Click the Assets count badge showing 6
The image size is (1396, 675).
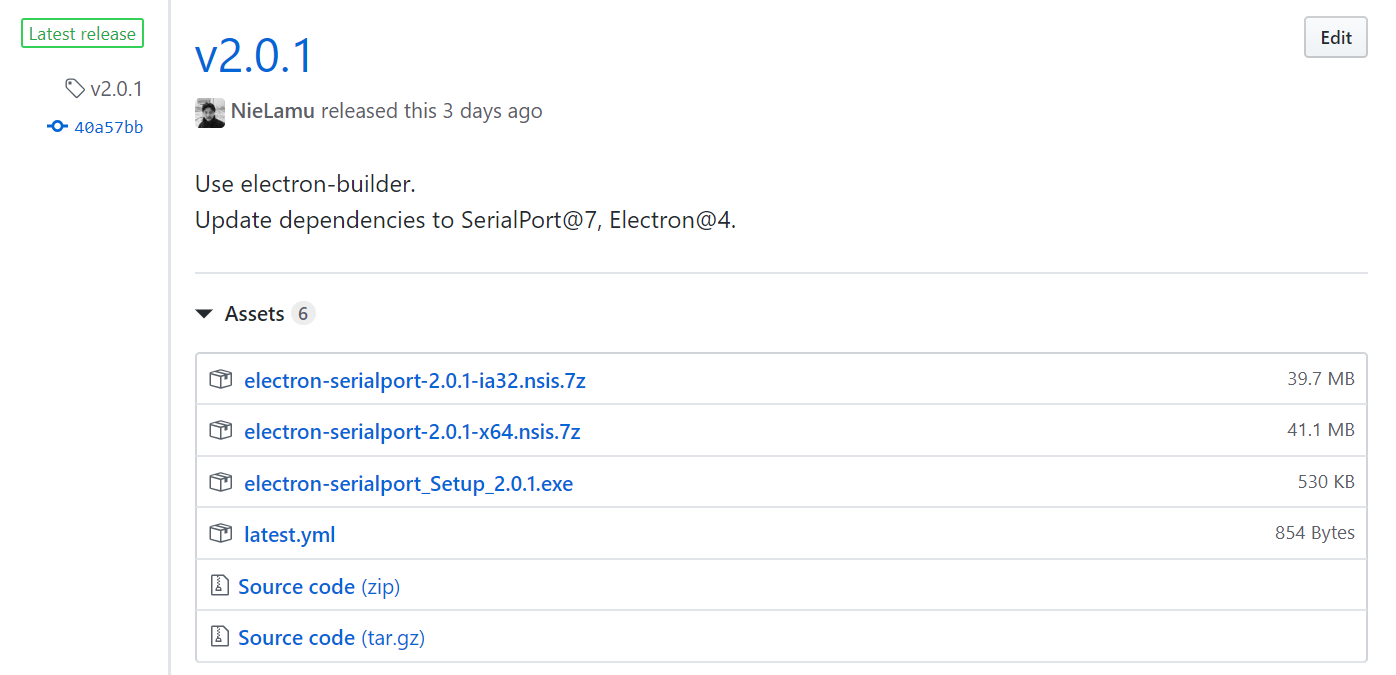302,313
